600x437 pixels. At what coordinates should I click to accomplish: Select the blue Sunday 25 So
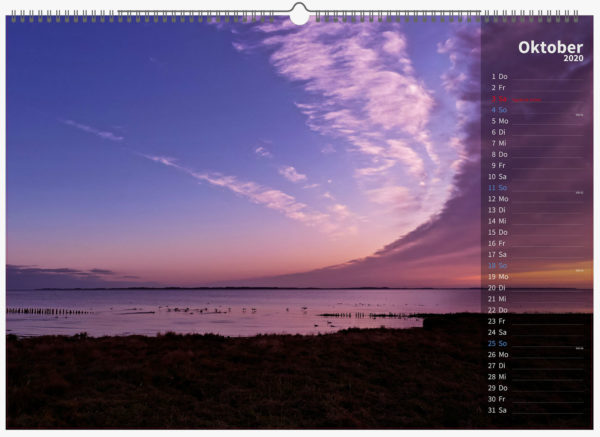(x=498, y=343)
